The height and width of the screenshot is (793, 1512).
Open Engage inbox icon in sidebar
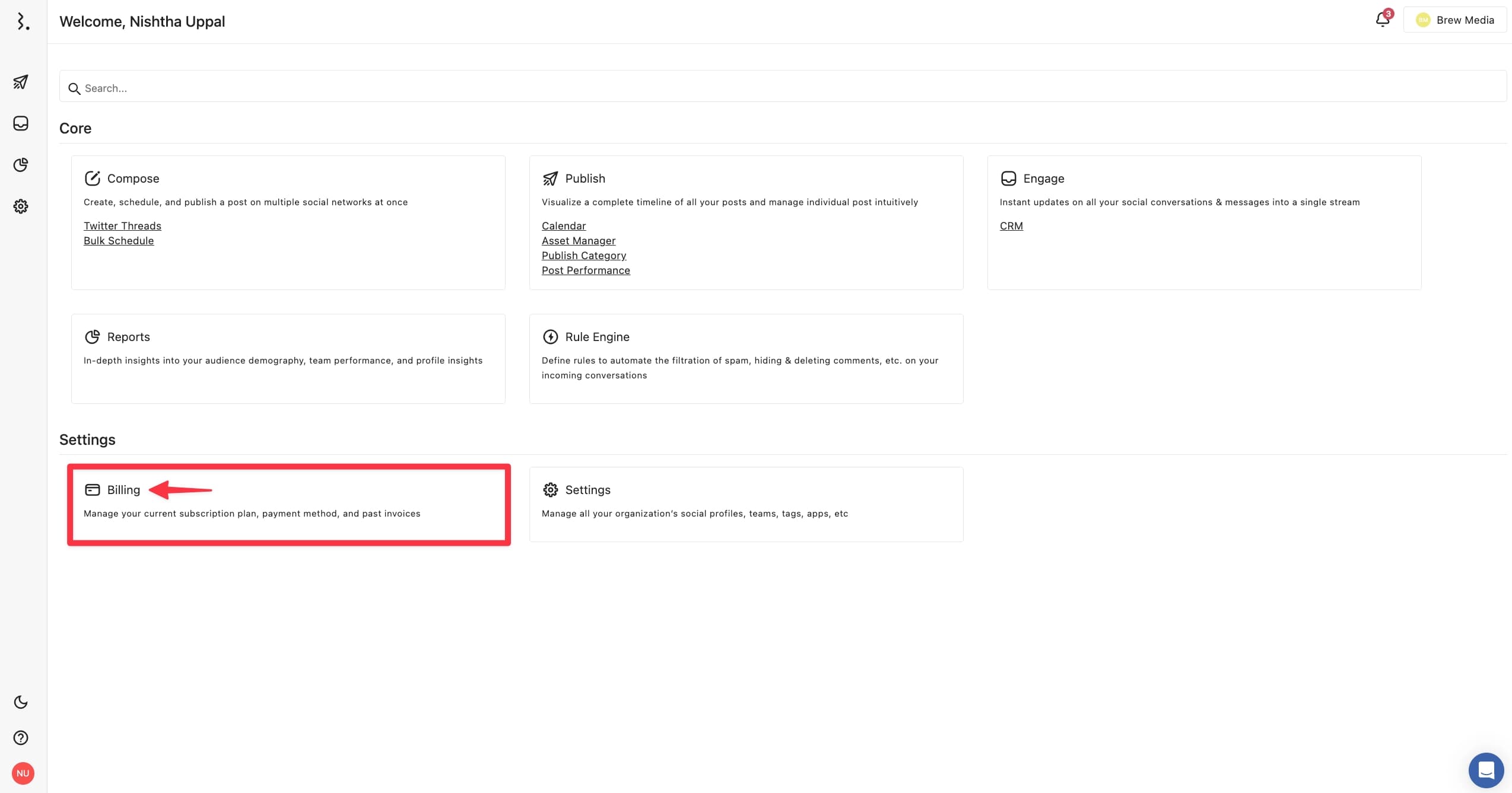click(21, 123)
